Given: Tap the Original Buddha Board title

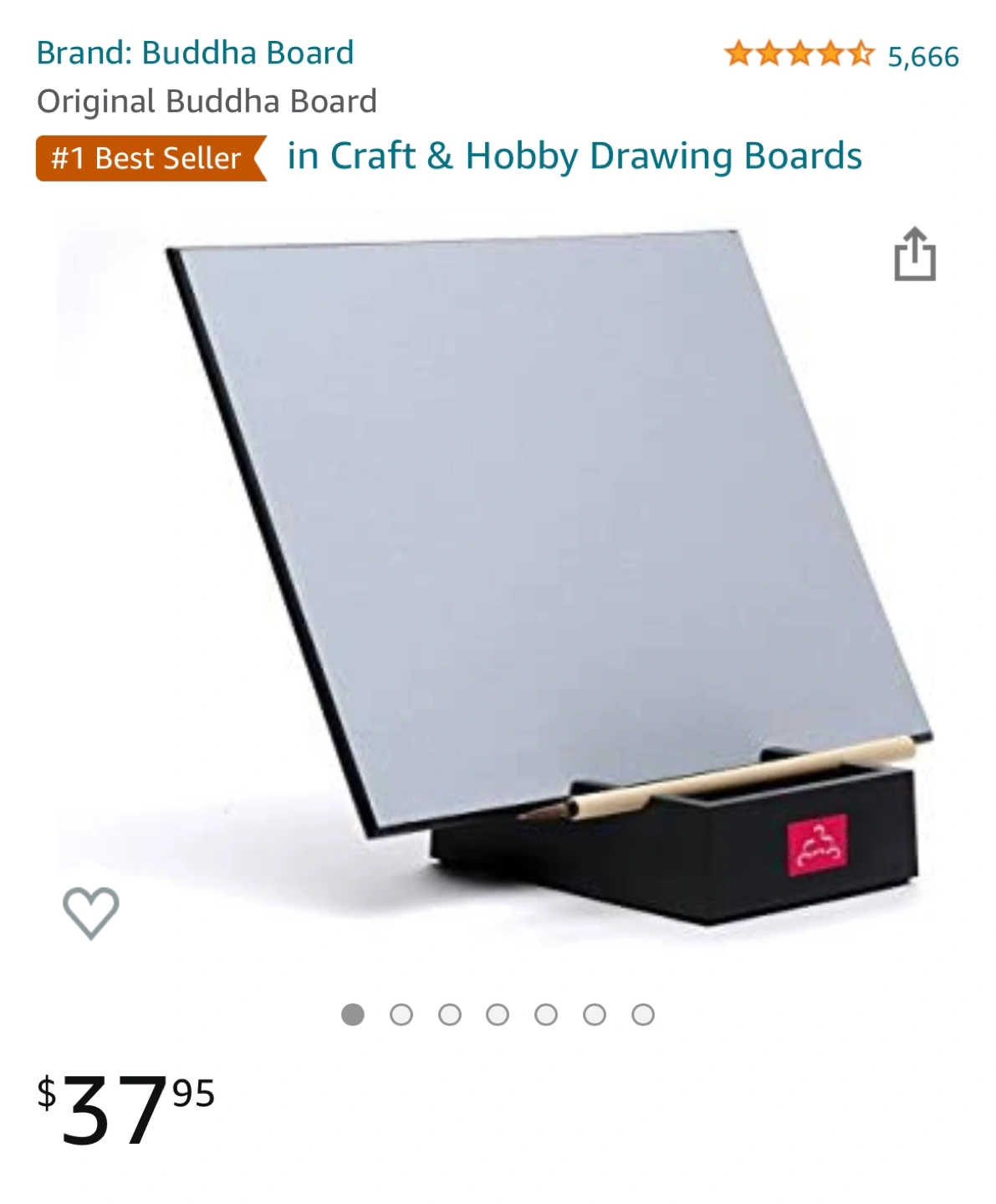Looking at the screenshot, I should 207,101.
